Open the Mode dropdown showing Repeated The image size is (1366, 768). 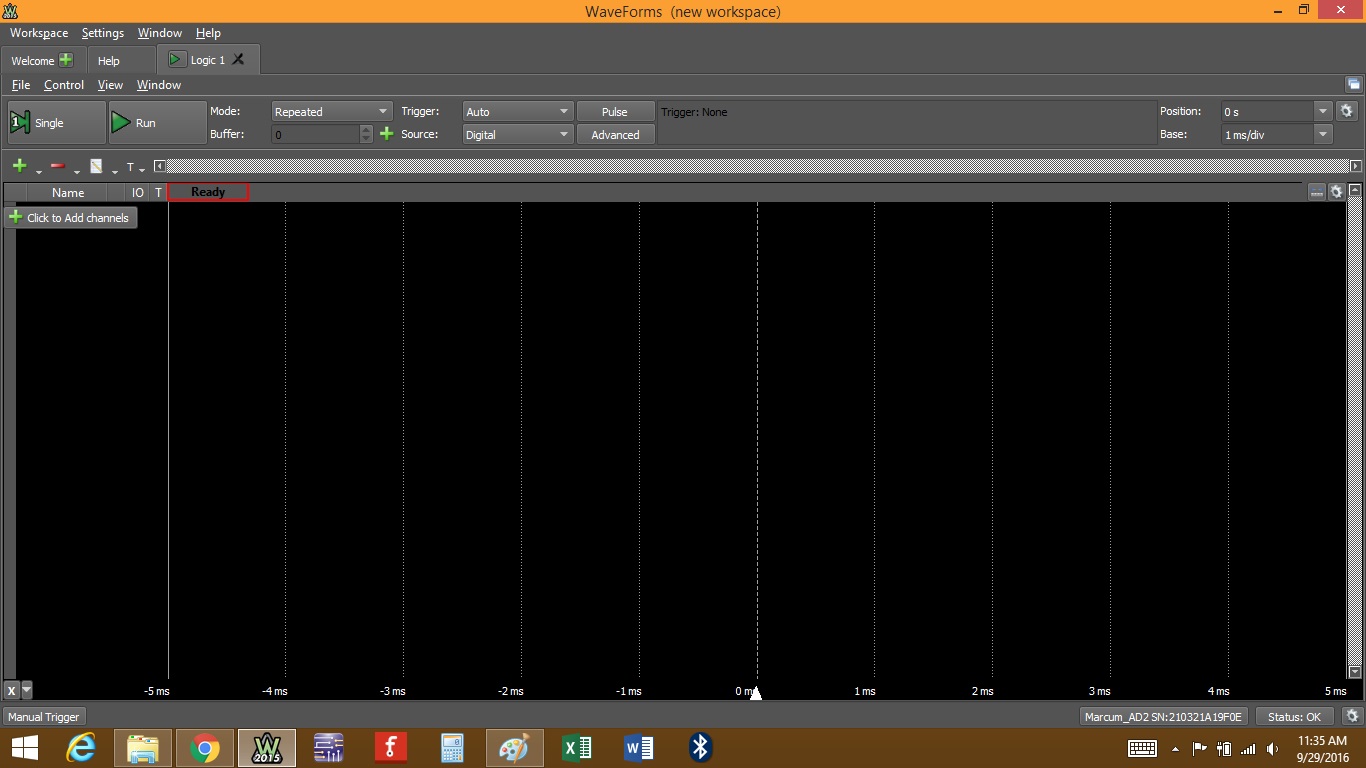click(x=330, y=111)
